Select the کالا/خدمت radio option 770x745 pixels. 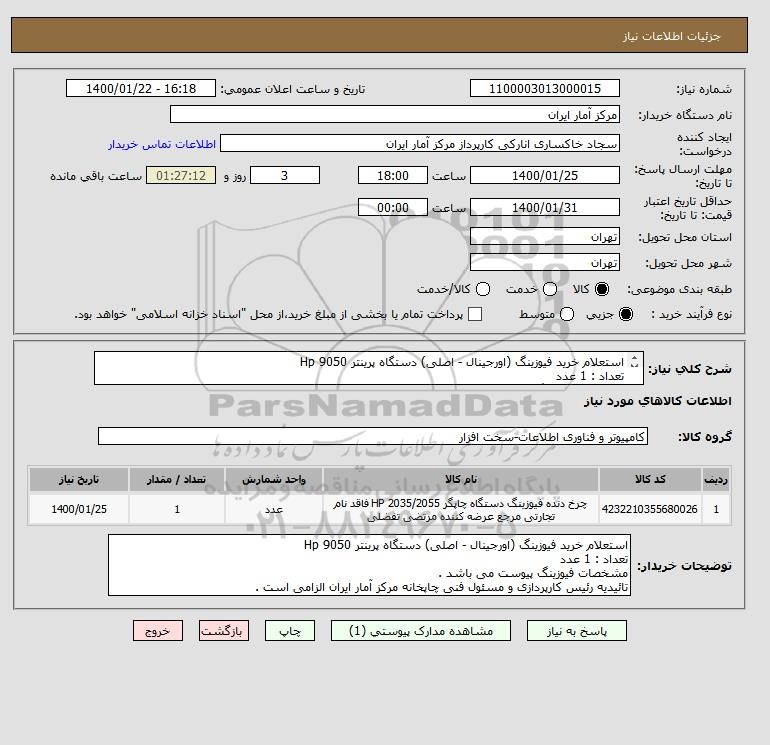click(x=483, y=289)
